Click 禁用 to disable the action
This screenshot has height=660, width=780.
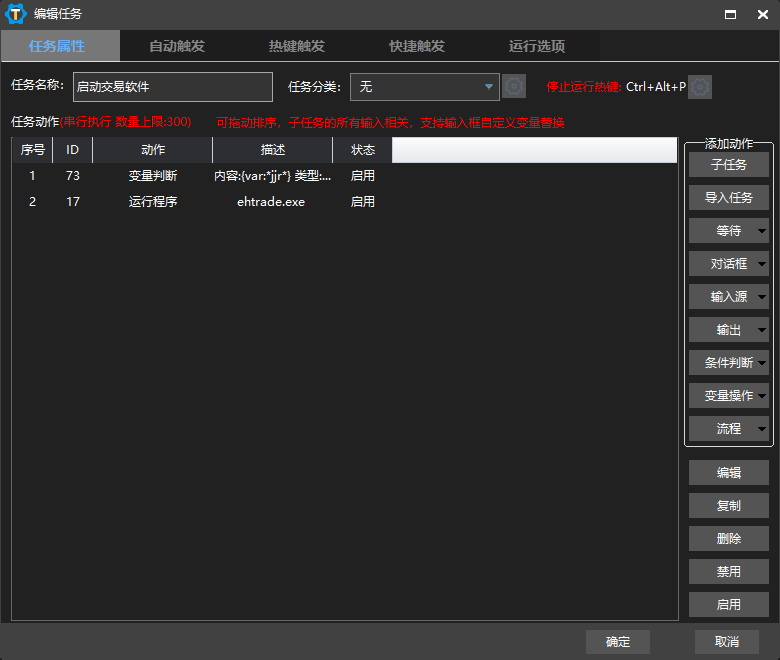click(728, 572)
